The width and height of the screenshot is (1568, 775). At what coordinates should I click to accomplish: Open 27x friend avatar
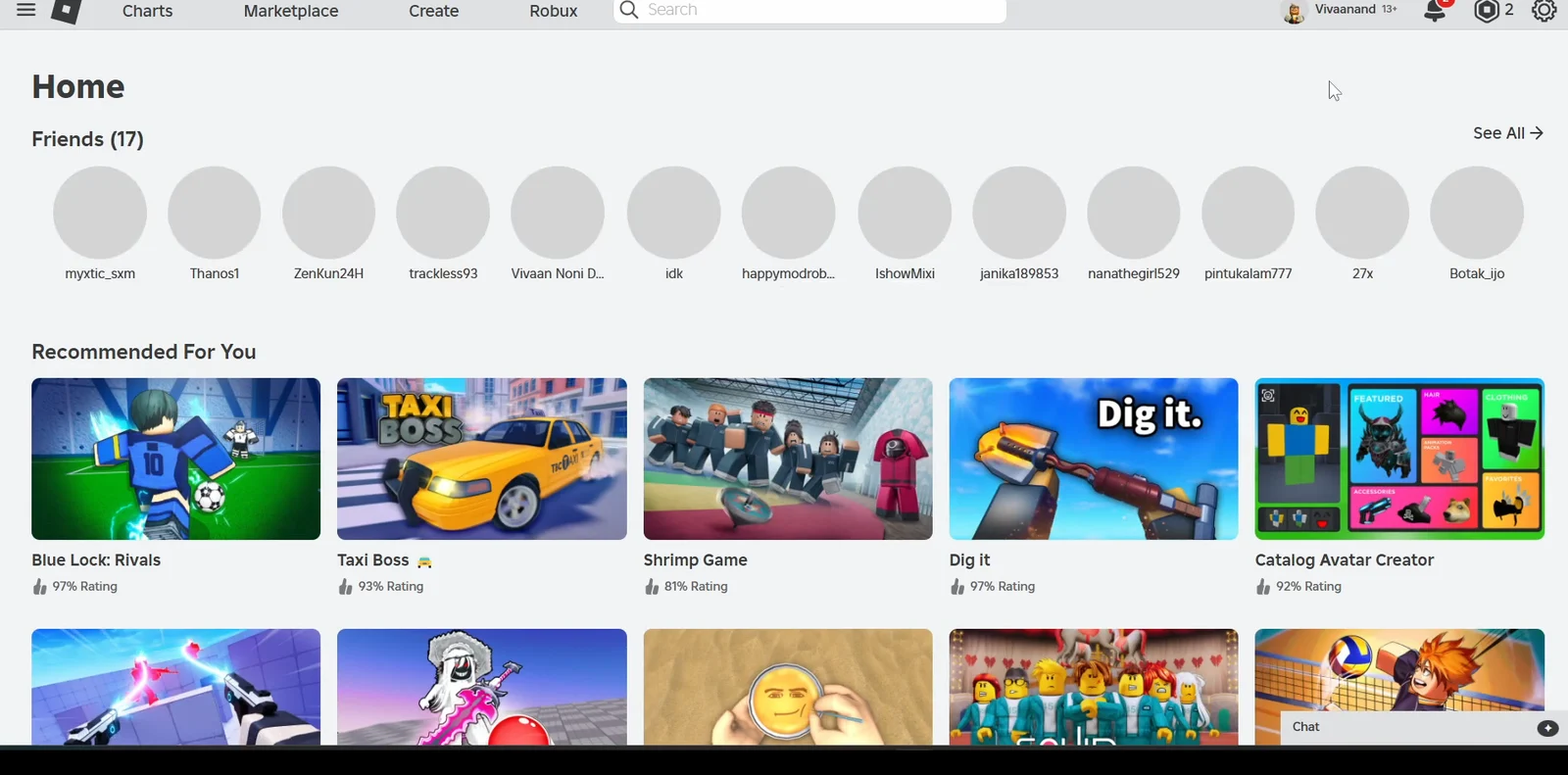coord(1362,213)
